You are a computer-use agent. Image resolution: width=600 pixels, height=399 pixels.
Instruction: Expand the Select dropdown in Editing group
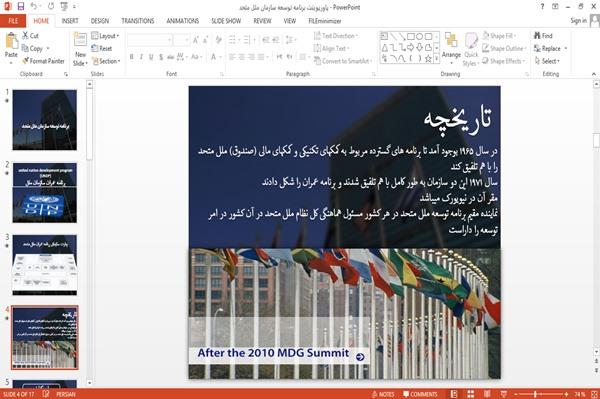point(547,61)
